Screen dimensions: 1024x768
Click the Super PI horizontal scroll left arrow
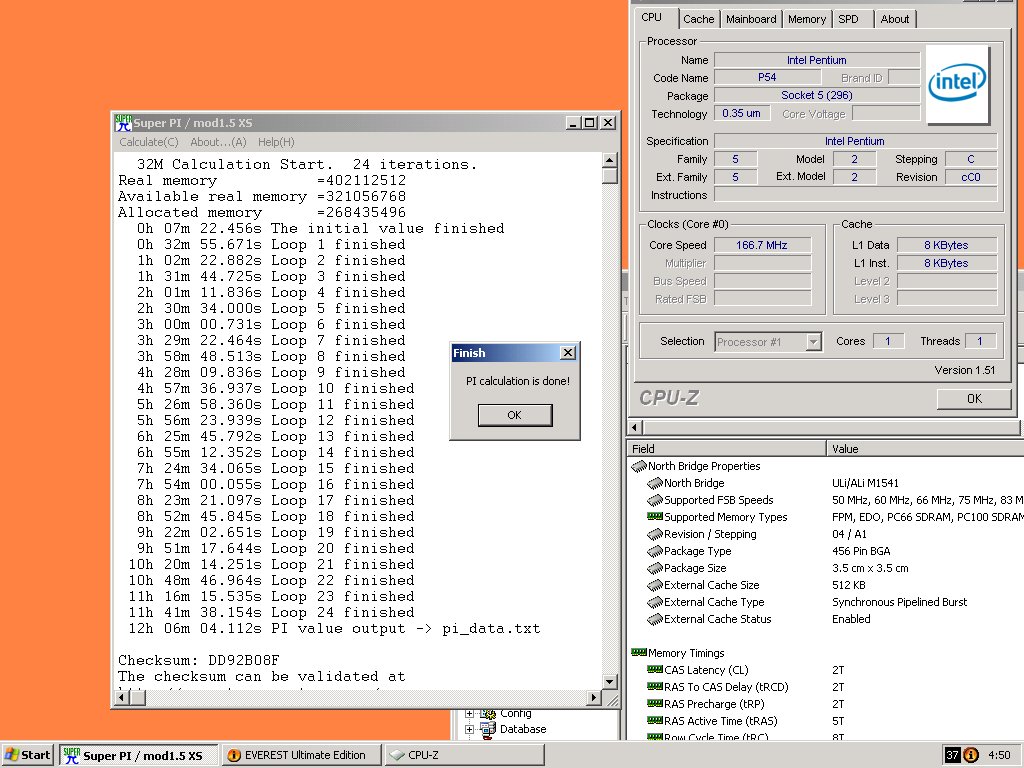[x=122, y=698]
